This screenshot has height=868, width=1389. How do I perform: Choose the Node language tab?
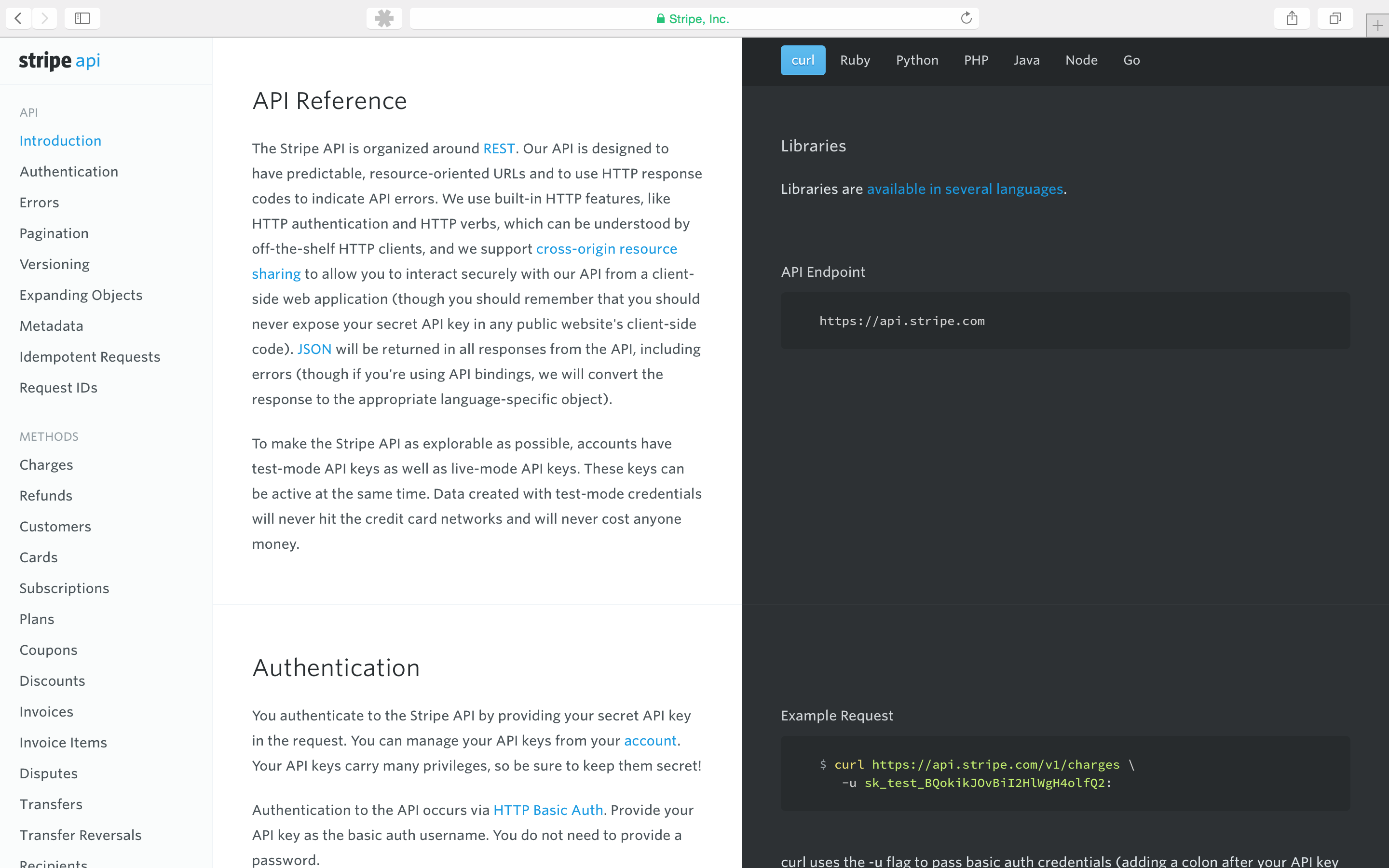(1081, 60)
